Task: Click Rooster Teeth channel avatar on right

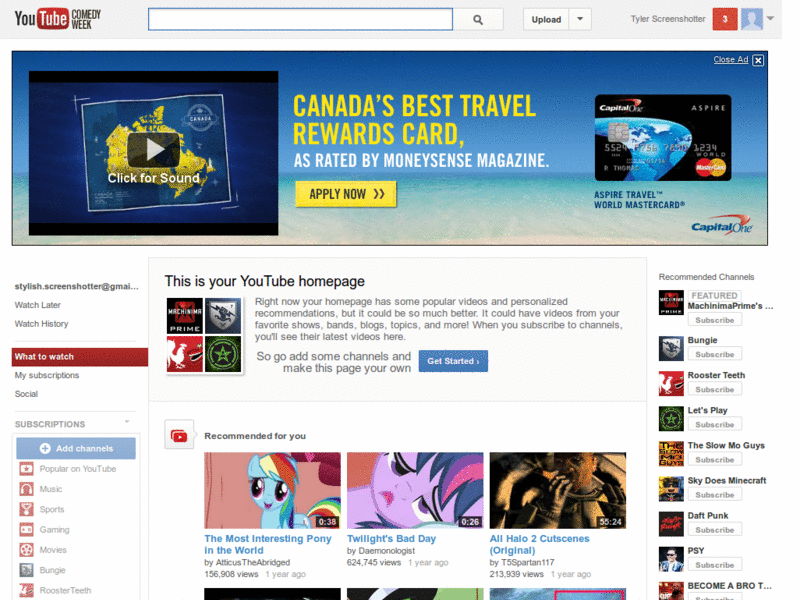Action: pyautogui.click(x=671, y=384)
